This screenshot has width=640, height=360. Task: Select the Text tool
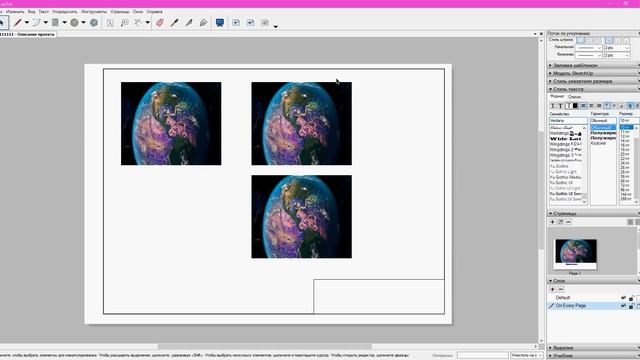[110, 22]
